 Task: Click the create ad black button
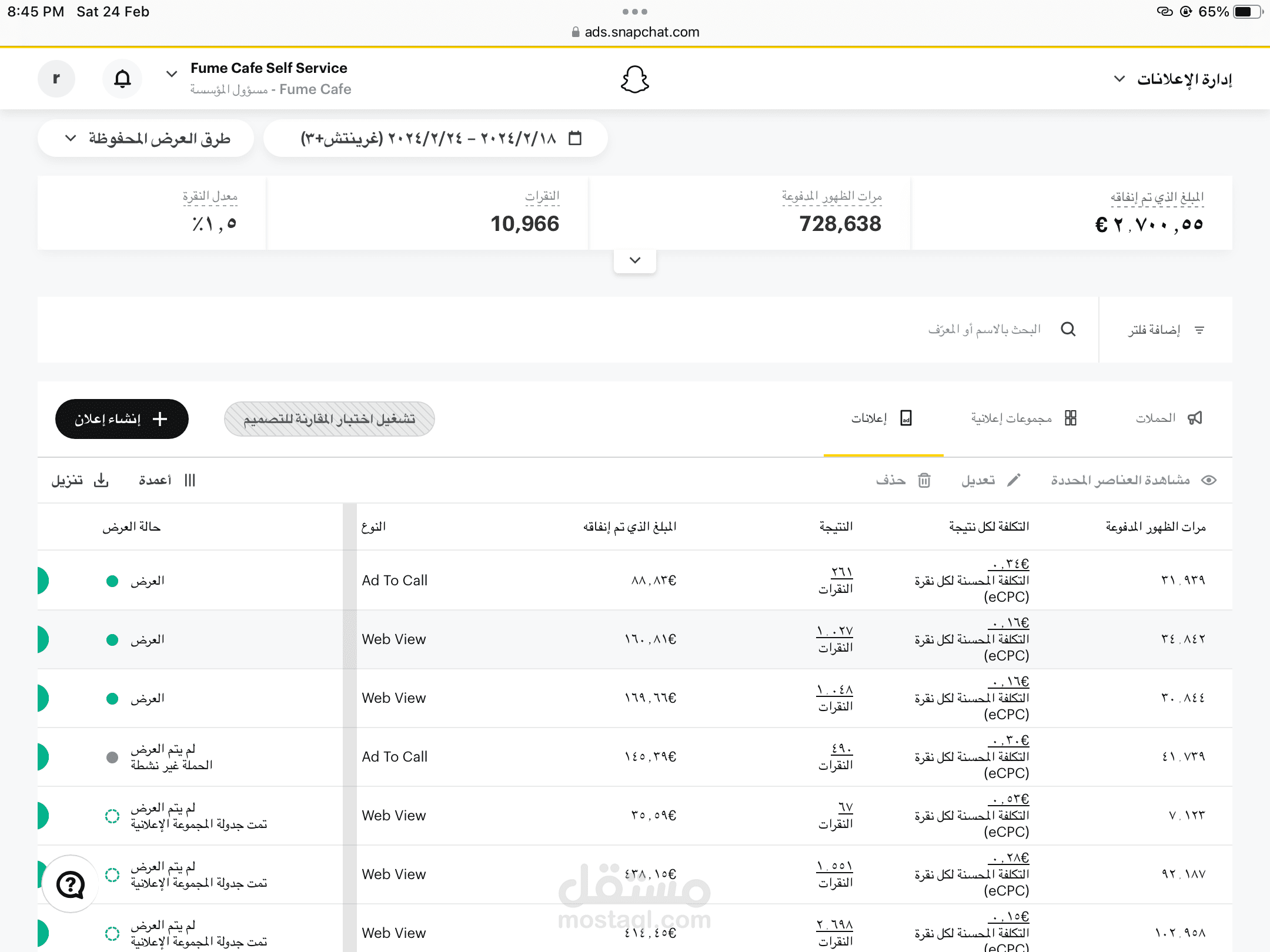click(x=122, y=418)
